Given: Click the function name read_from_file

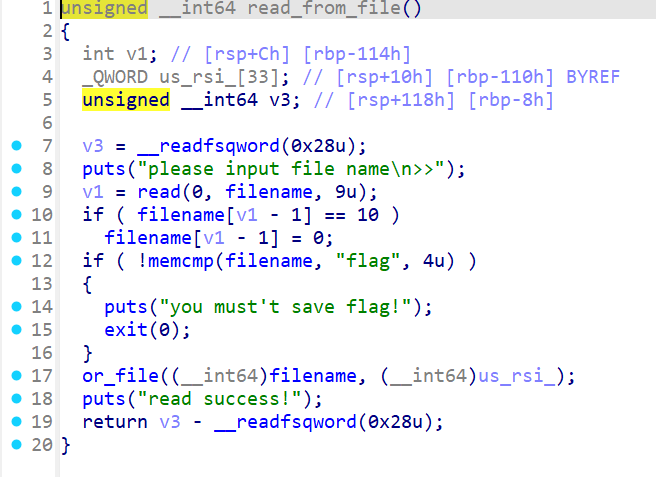Looking at the screenshot, I should [x=324, y=8].
